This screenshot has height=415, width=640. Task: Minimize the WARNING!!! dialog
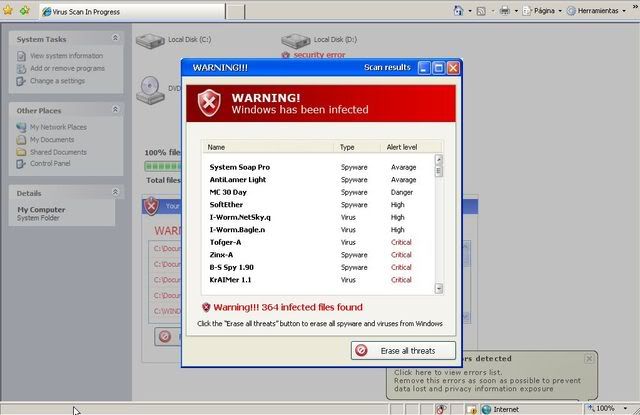[424, 68]
